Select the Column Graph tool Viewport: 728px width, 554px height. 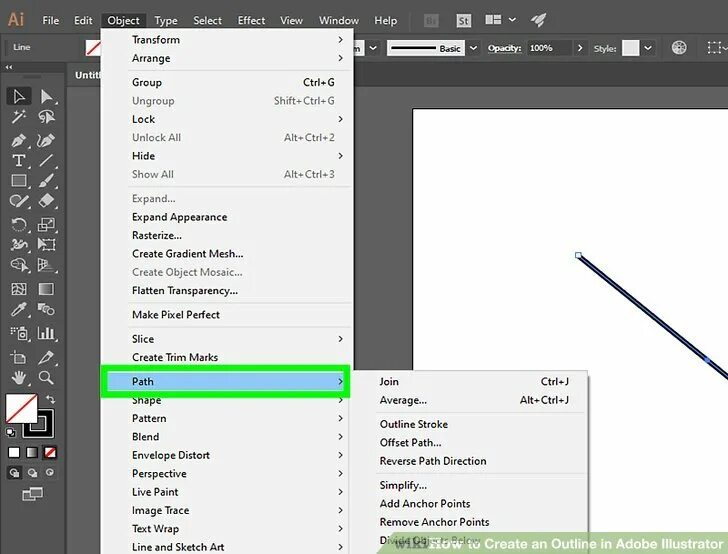coord(46,333)
